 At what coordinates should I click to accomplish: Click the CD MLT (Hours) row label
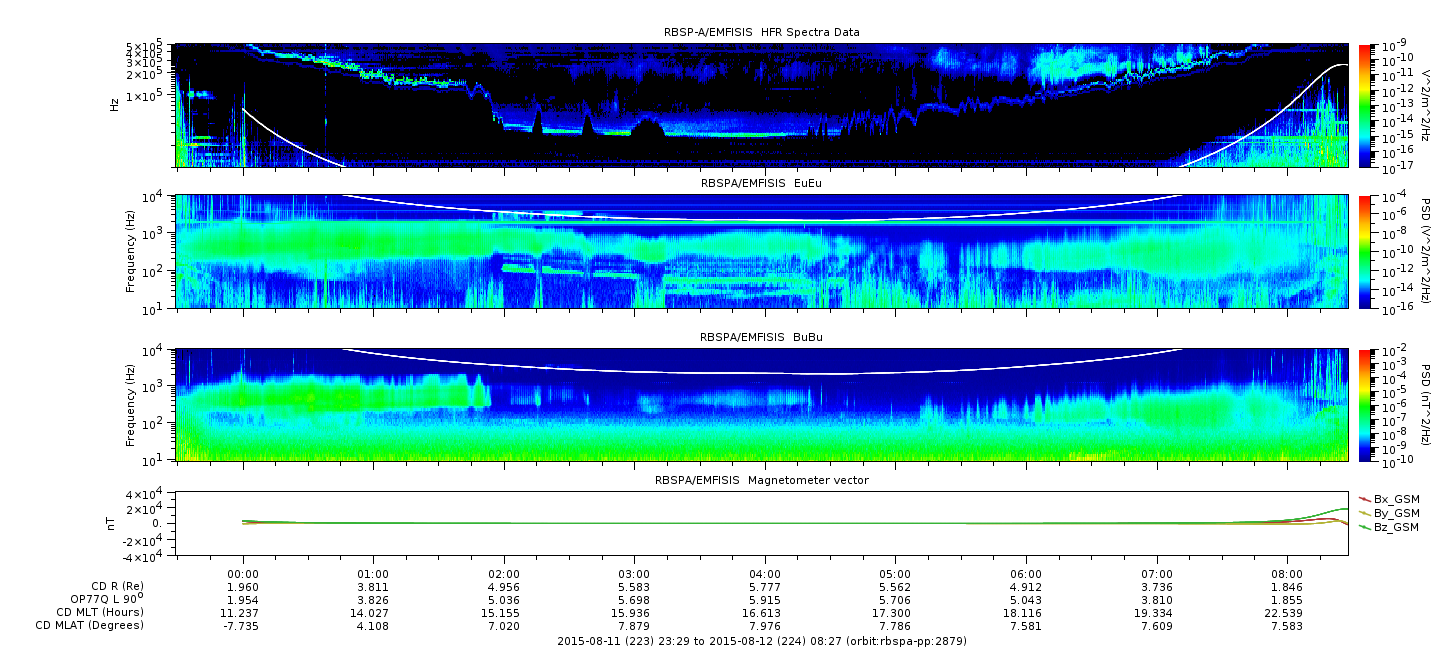click(99, 612)
